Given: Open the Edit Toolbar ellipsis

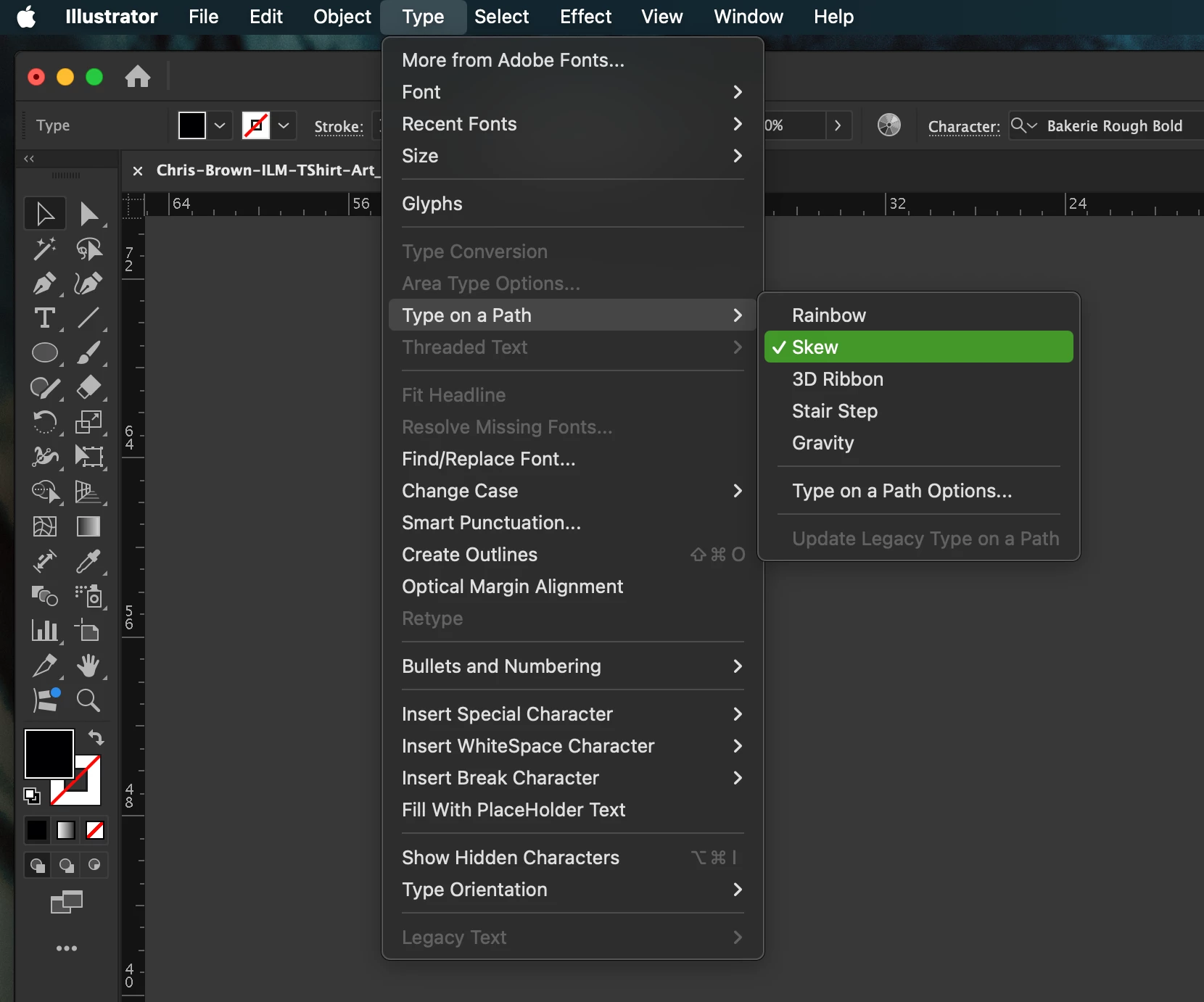Looking at the screenshot, I should tap(67, 948).
